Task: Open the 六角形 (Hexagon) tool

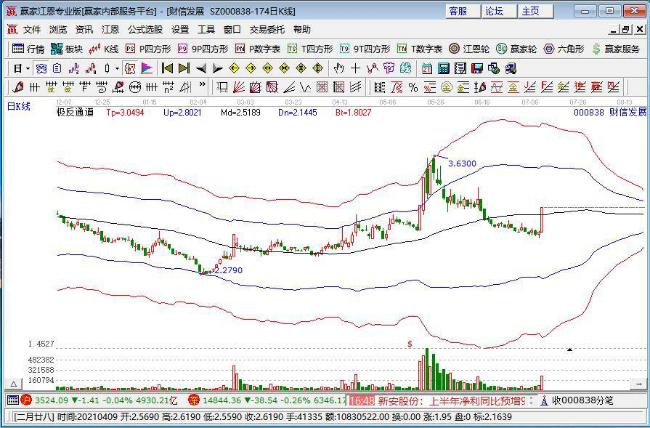Action: coord(567,48)
